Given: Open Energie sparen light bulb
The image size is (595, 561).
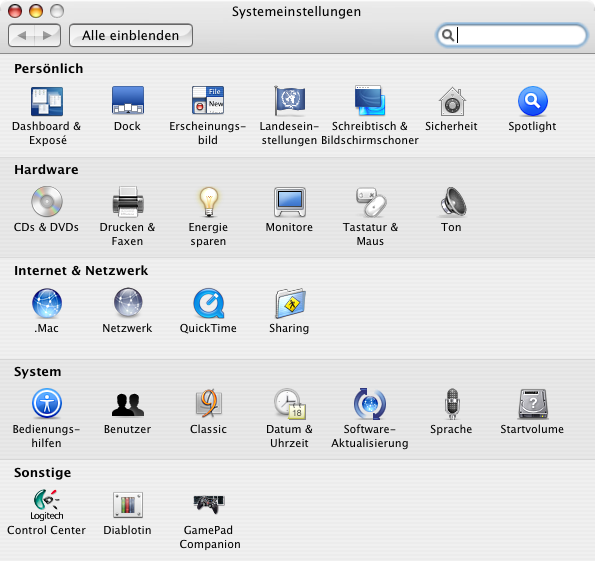Looking at the screenshot, I should pos(208,202).
